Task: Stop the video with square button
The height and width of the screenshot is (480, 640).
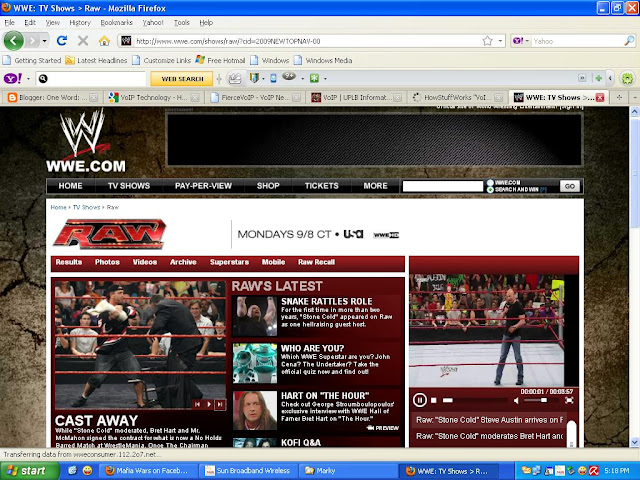Action: point(434,400)
